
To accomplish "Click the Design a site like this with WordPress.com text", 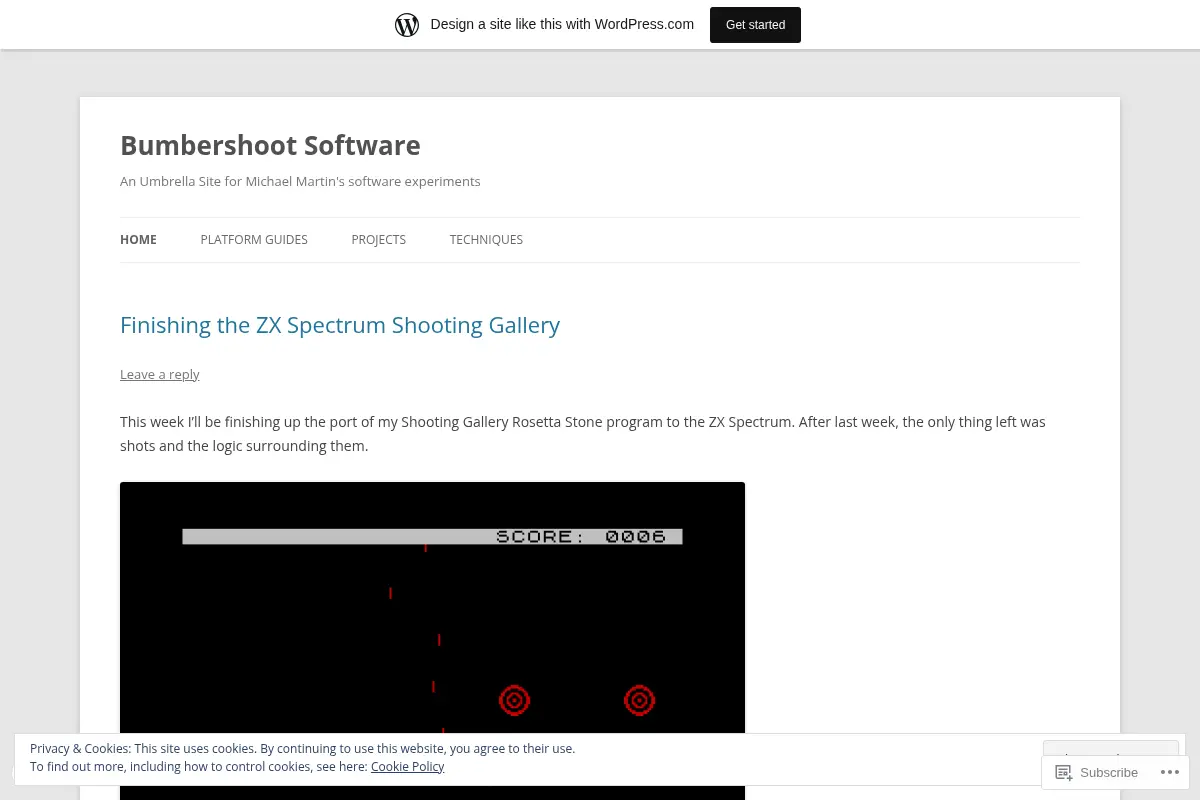I will point(562,25).
